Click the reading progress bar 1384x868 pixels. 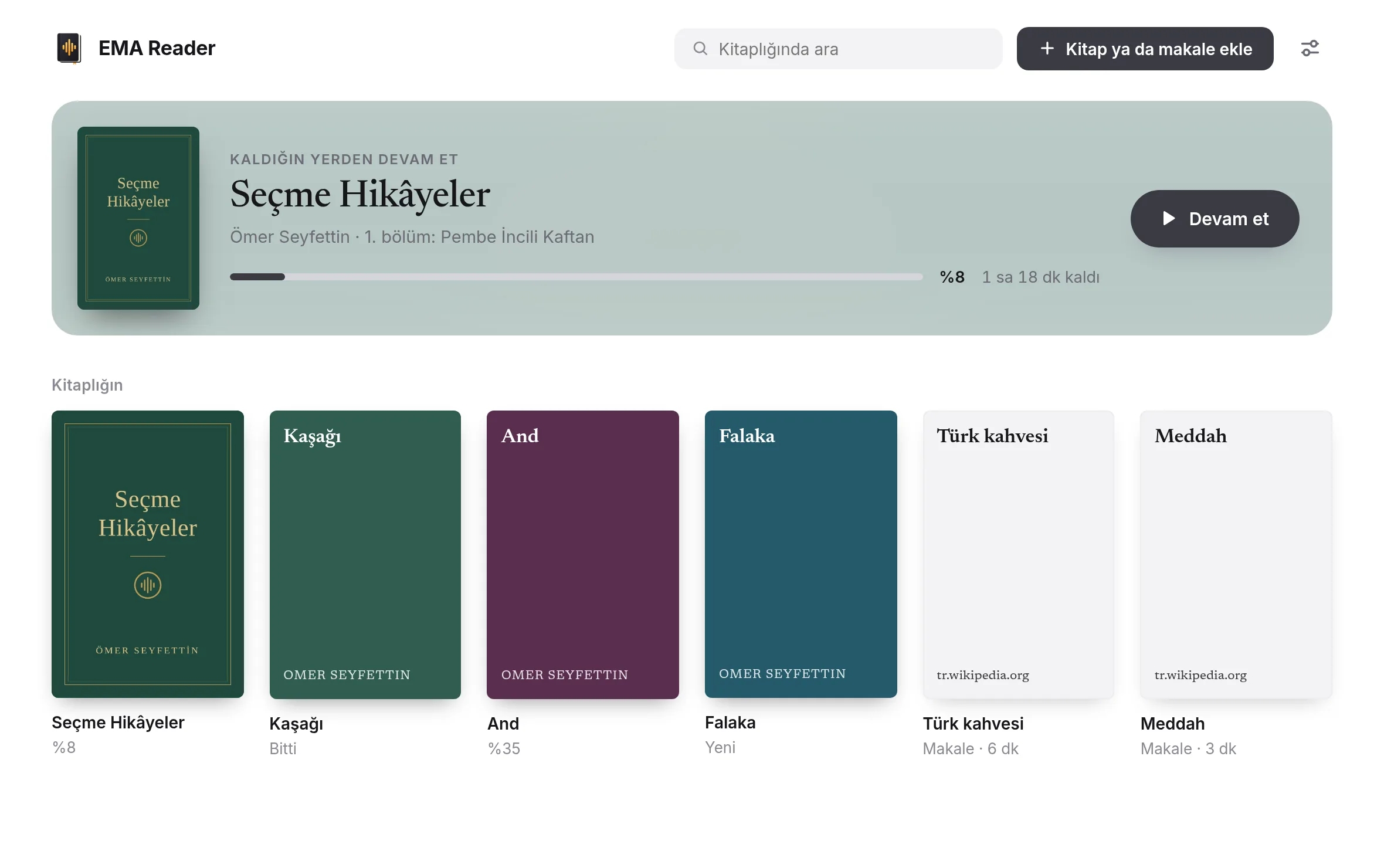click(x=576, y=277)
